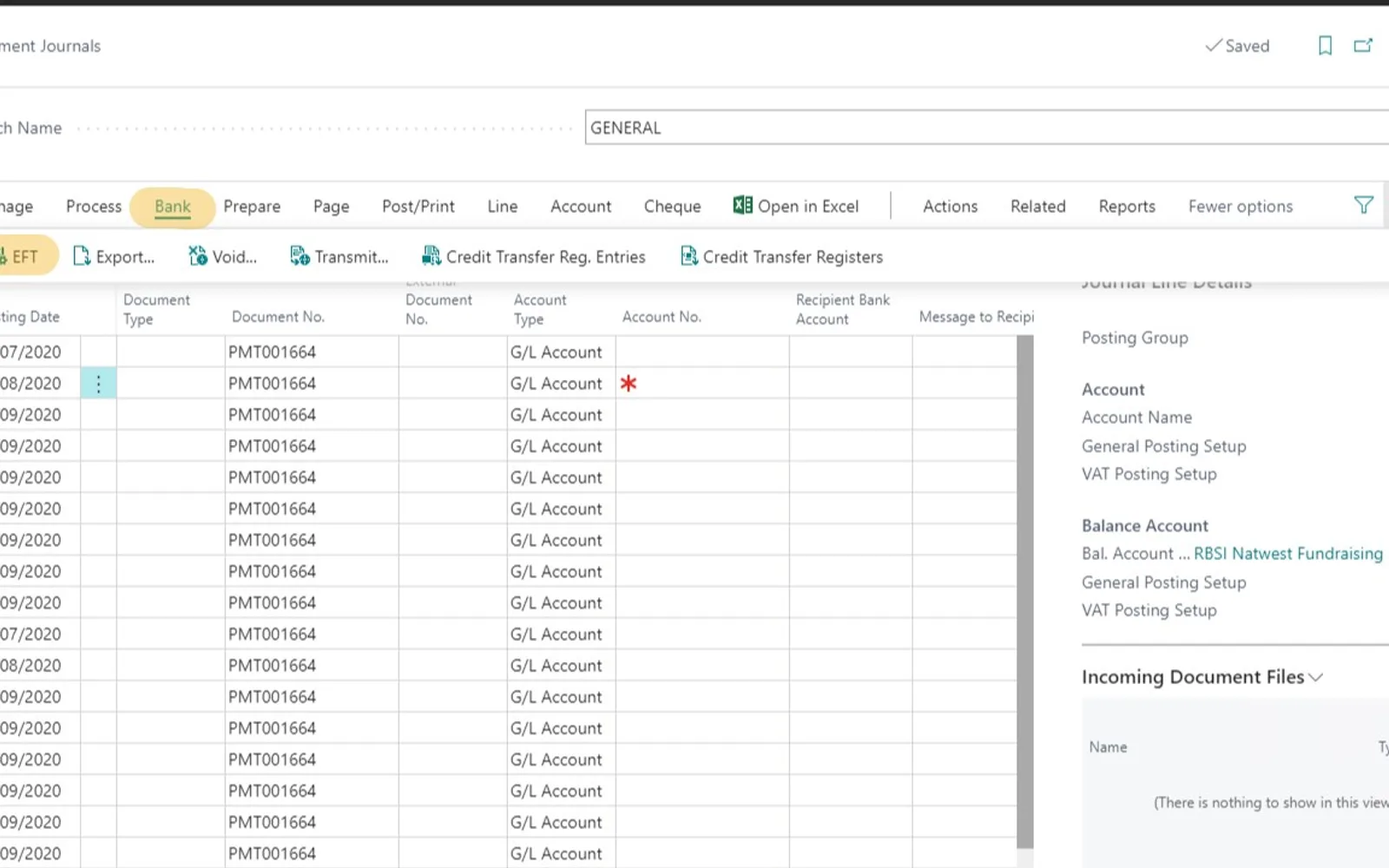Click the Export... action
Screen dimensions: 1389x868
point(114,257)
